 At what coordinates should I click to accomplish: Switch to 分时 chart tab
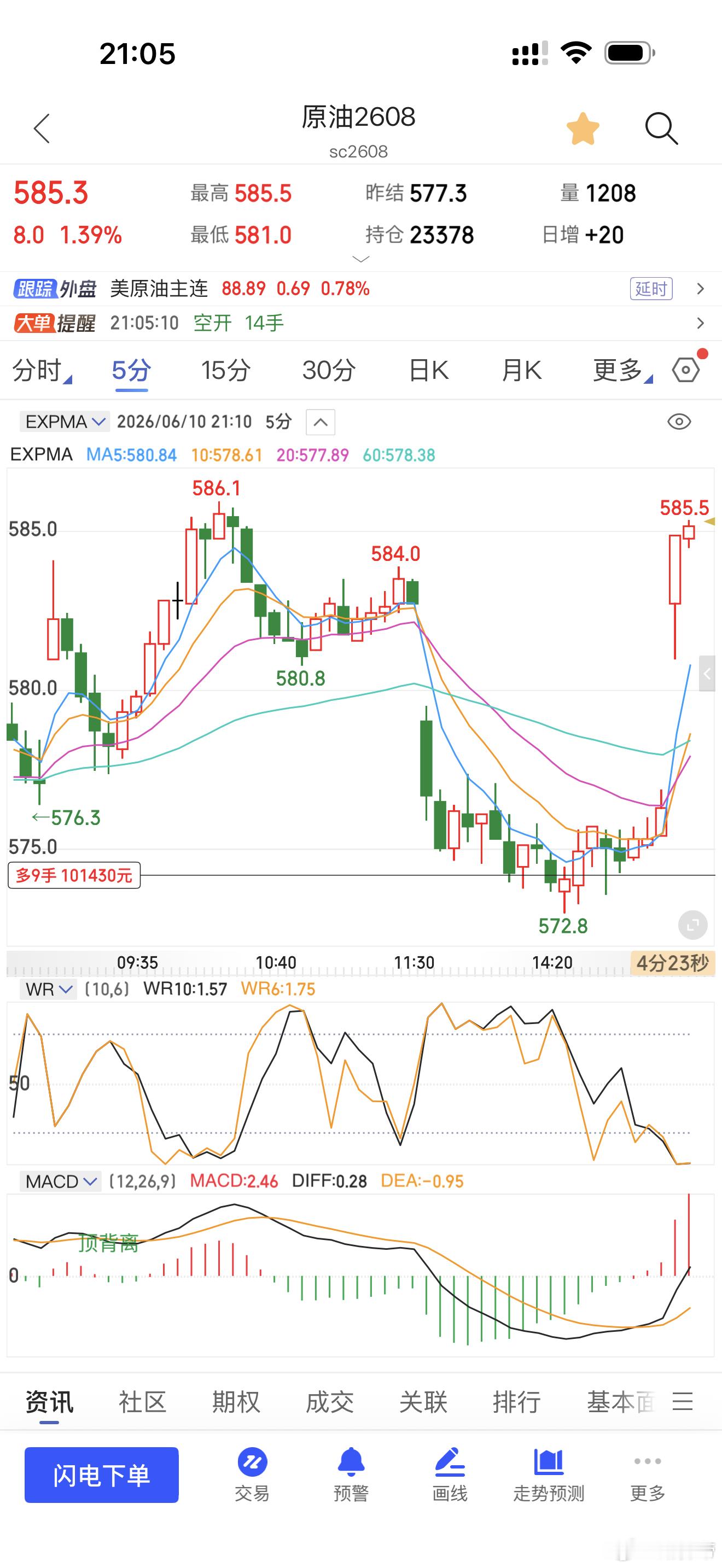point(42,370)
